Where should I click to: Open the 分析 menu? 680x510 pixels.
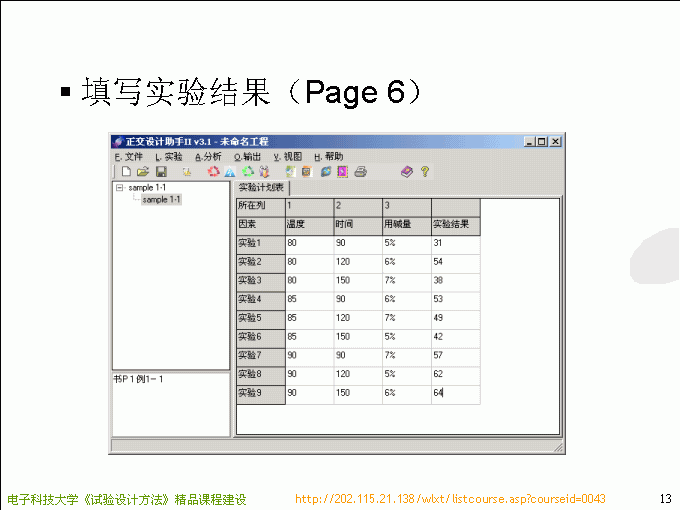(x=208, y=157)
